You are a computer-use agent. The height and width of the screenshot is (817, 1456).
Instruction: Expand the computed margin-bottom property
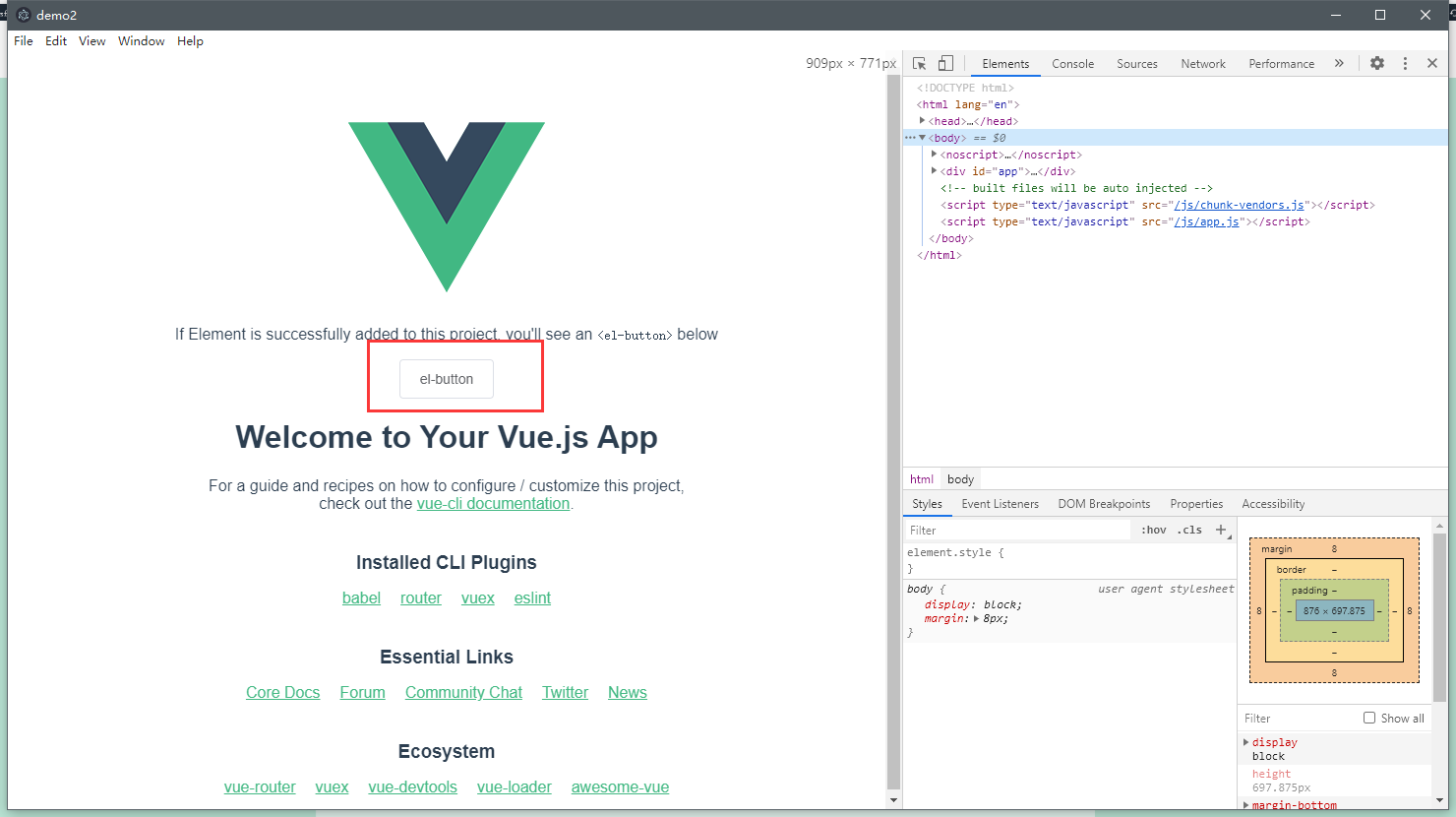click(x=1246, y=805)
